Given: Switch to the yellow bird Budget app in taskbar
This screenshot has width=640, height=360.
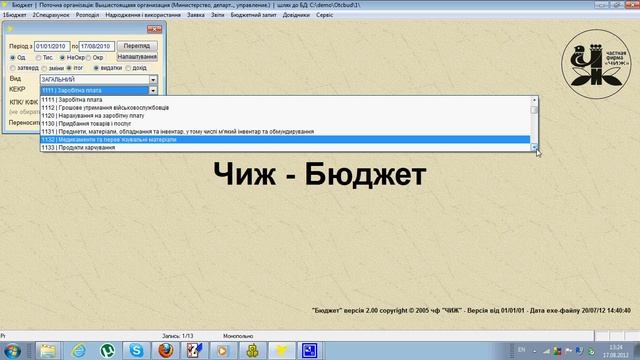Looking at the screenshot, I should click(281, 351).
